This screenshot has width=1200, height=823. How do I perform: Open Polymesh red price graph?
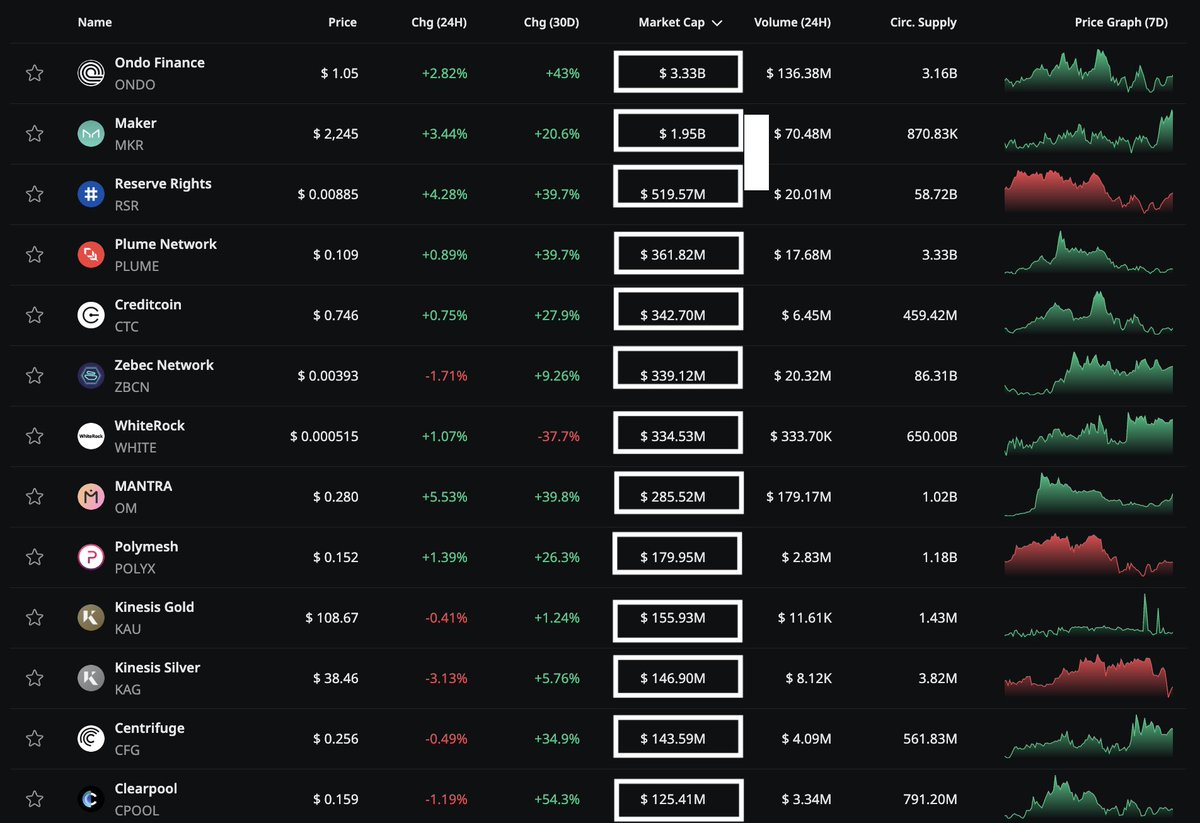(x=1088, y=556)
